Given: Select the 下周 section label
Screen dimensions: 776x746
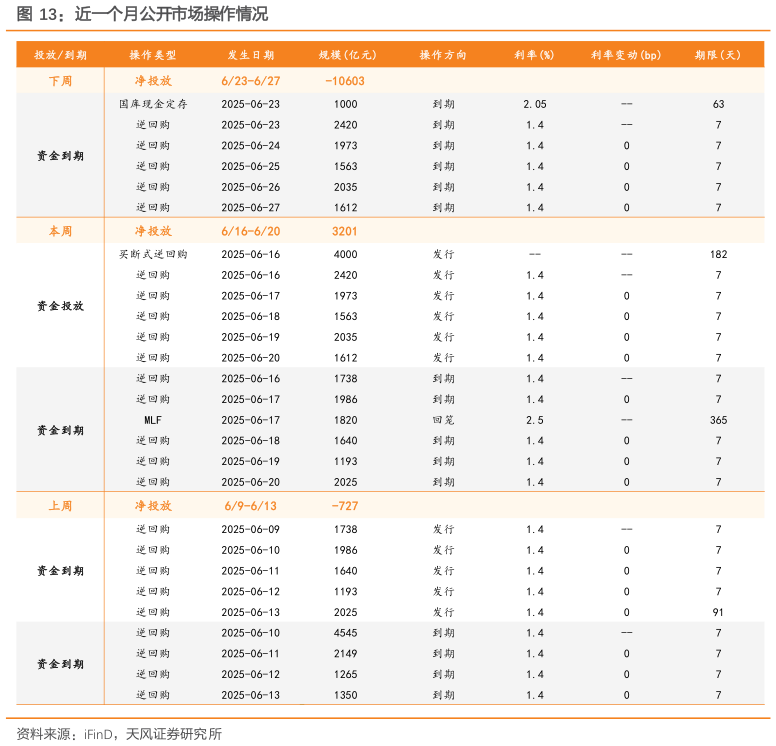Looking at the screenshot, I should click(60, 82).
